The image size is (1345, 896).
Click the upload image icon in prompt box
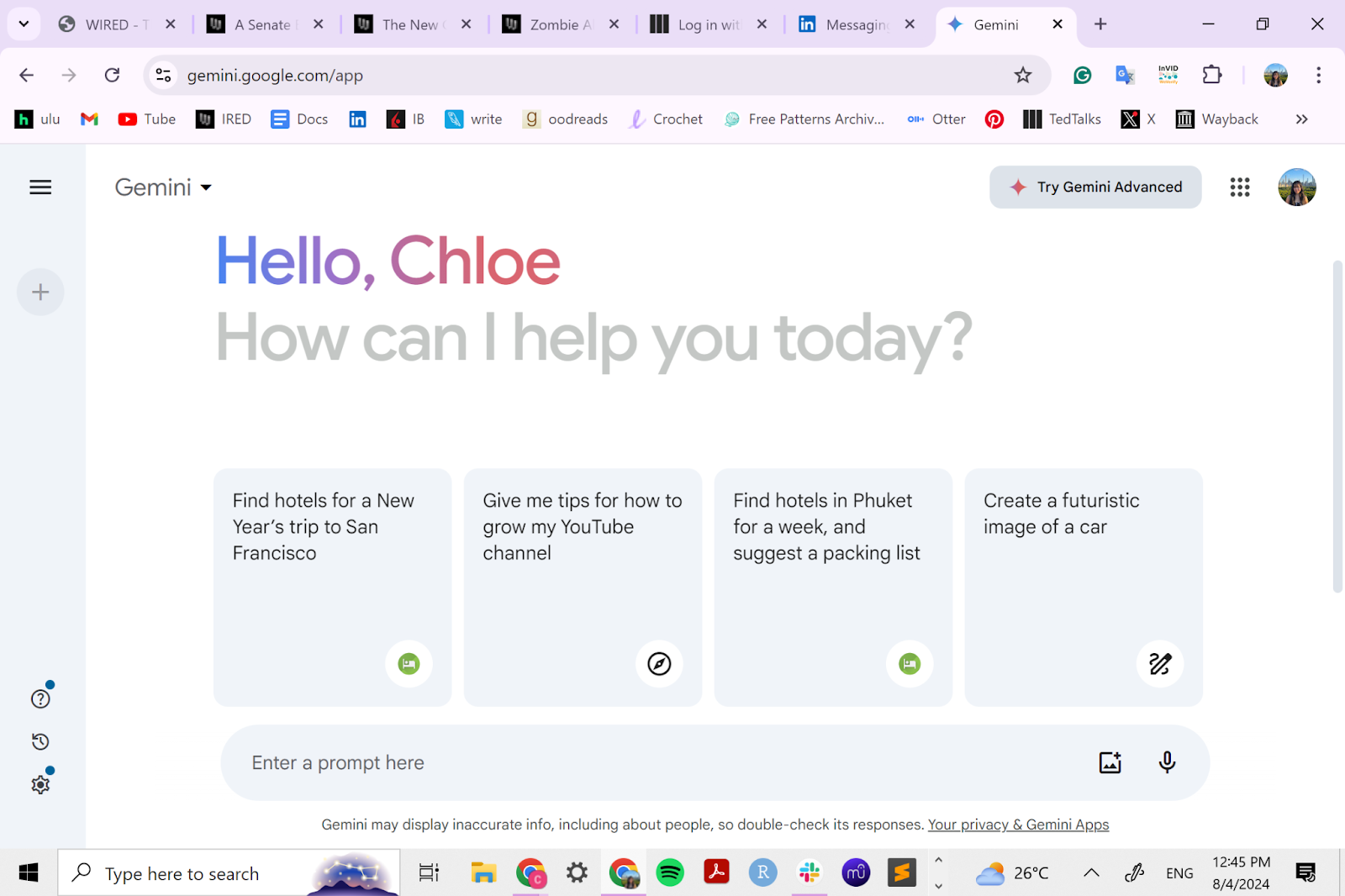[x=1110, y=762]
